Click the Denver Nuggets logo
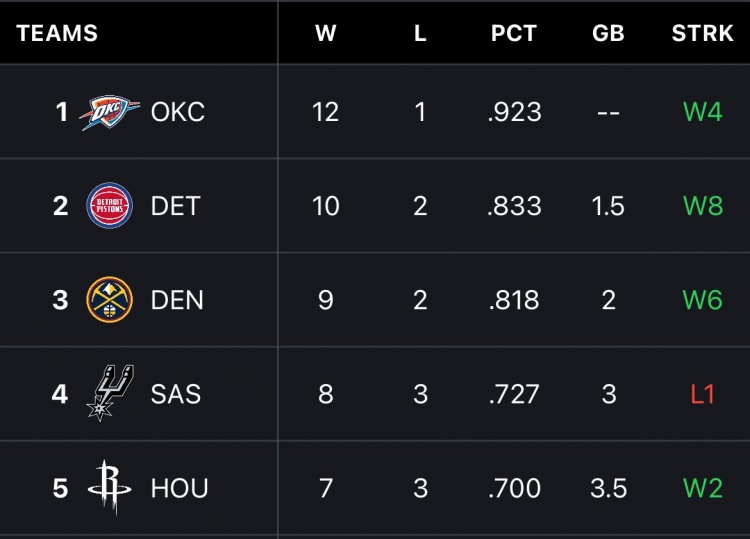 coord(109,300)
